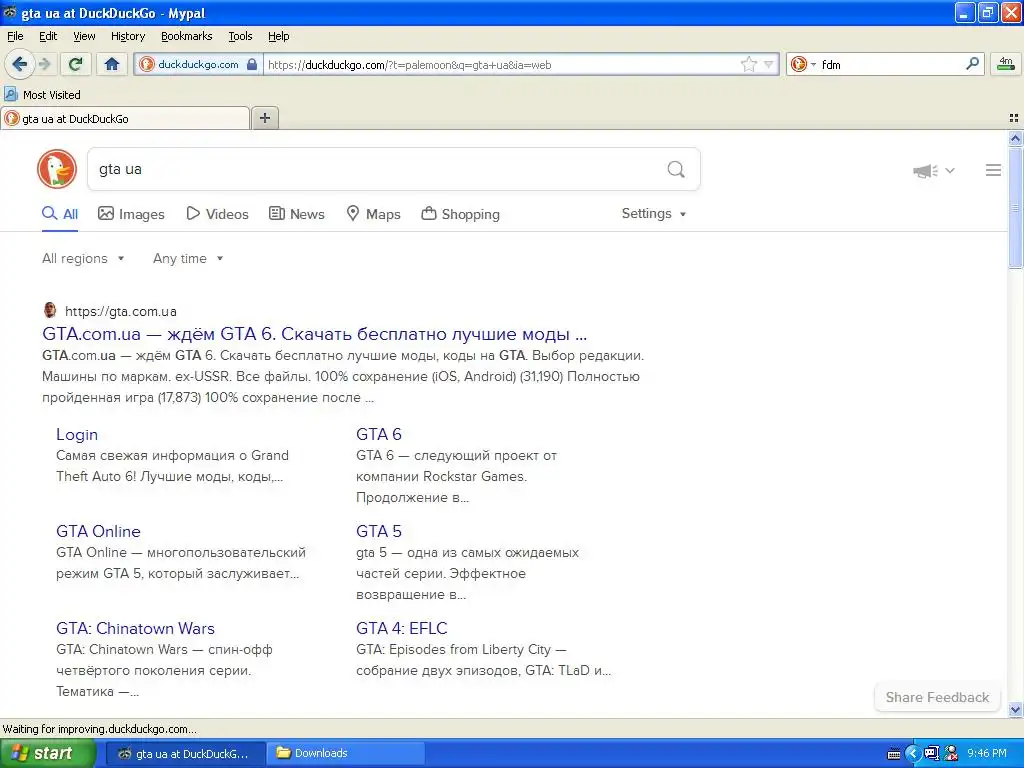This screenshot has height=768, width=1024.
Task: Open the History menu
Action: click(x=128, y=36)
